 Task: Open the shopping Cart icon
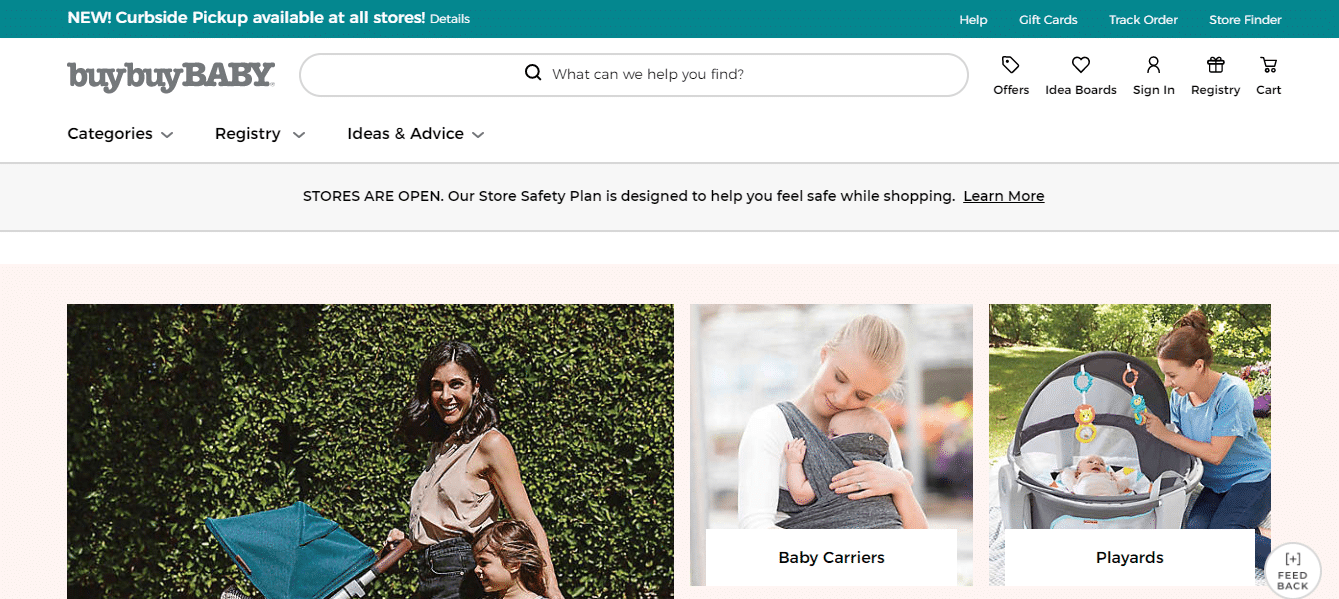[x=1268, y=66]
